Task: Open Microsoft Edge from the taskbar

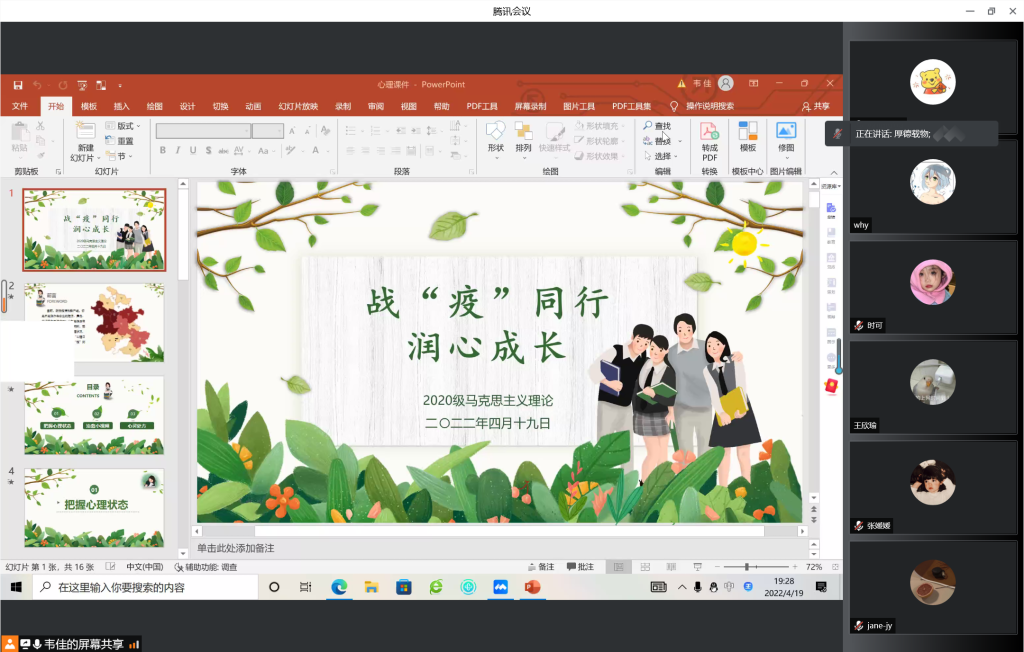Action: [x=338, y=587]
